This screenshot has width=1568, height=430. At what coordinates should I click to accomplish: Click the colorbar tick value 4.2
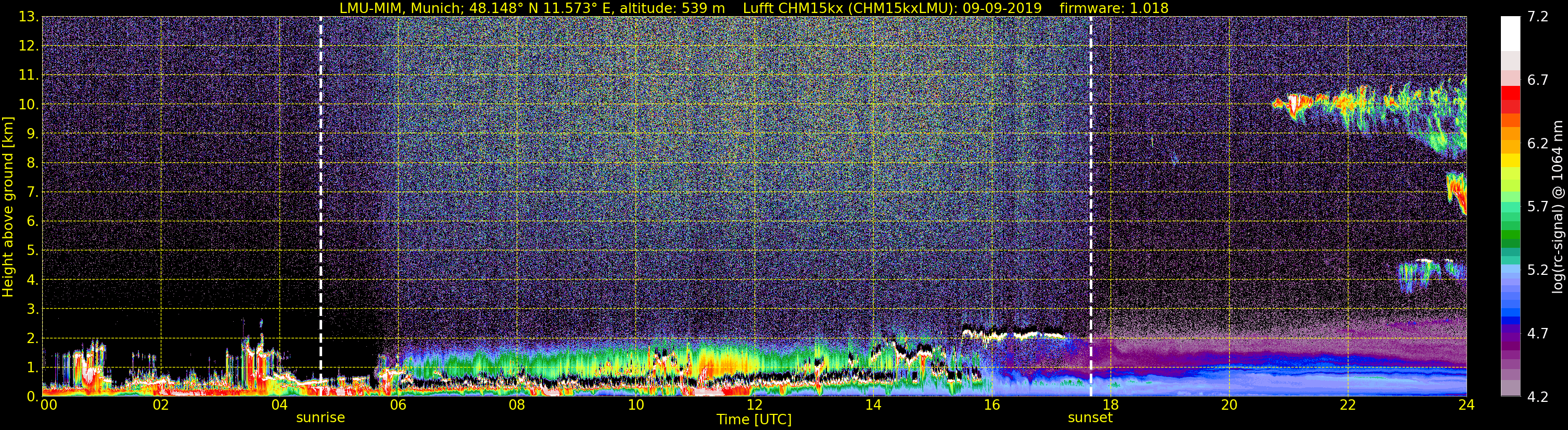pyautogui.click(x=1538, y=397)
